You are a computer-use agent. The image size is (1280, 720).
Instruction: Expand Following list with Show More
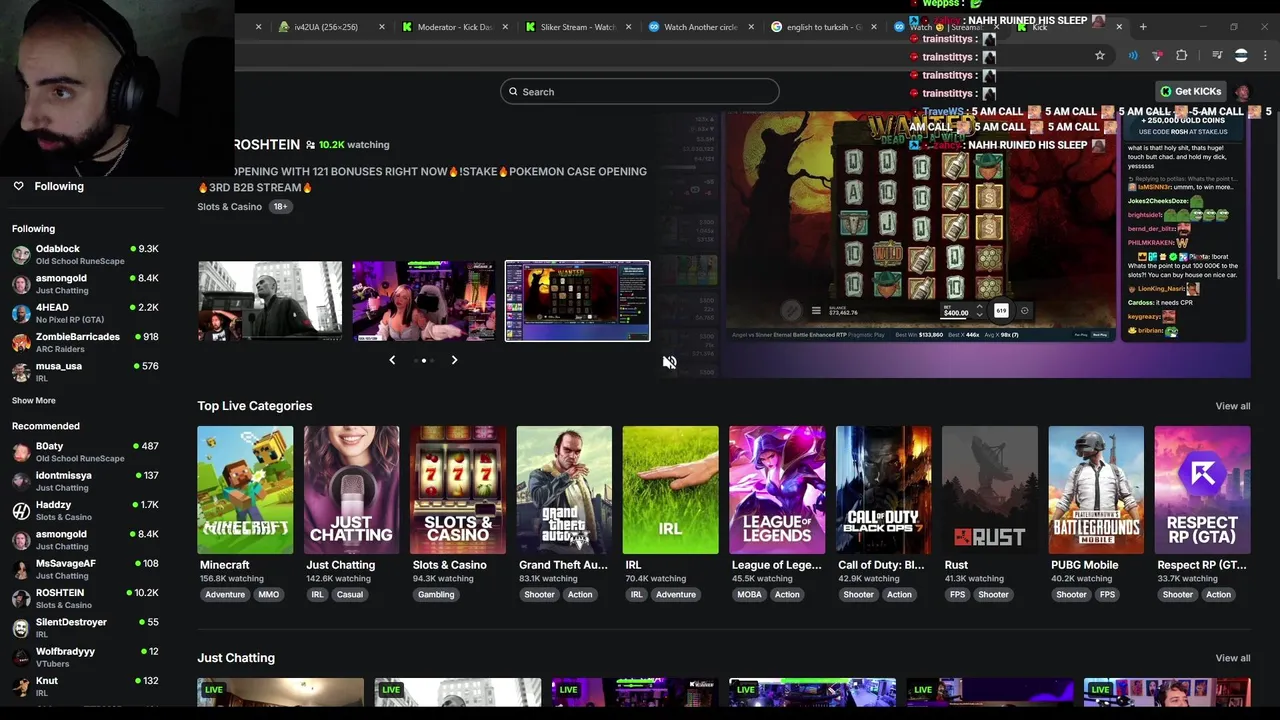coord(34,400)
